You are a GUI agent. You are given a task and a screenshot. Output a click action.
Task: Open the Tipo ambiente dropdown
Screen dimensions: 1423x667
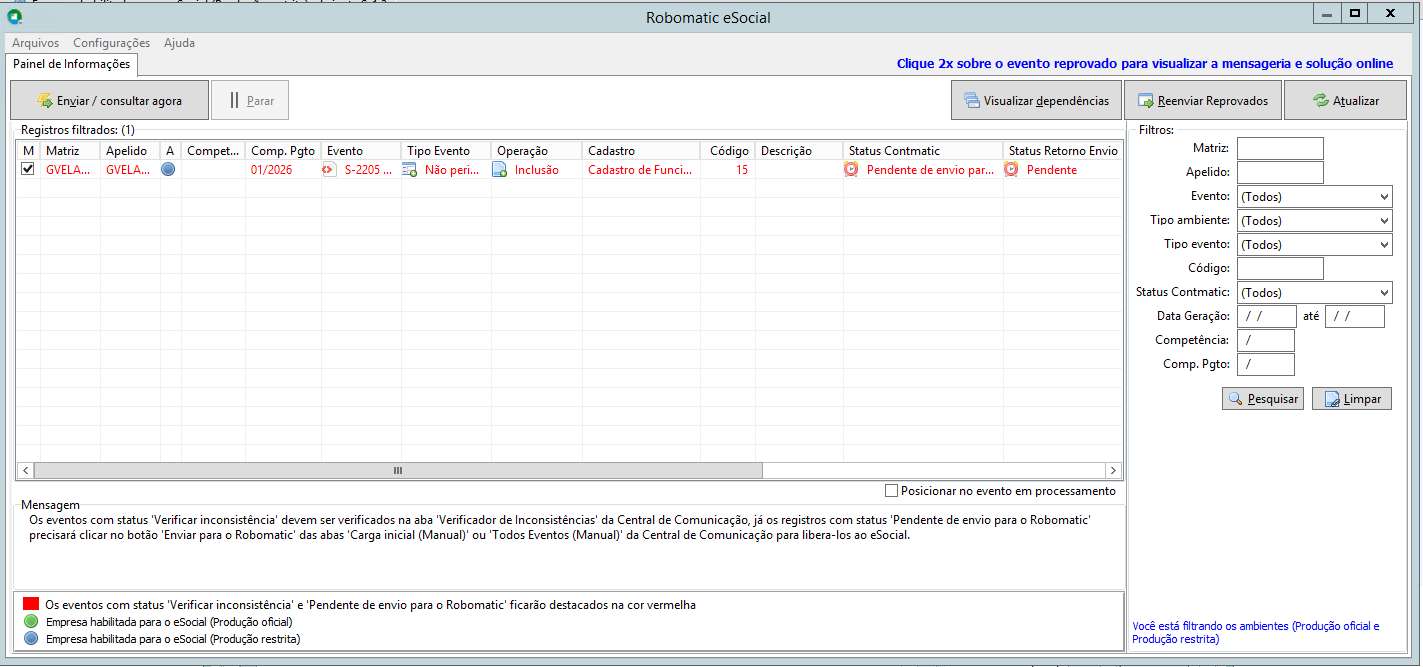1314,221
